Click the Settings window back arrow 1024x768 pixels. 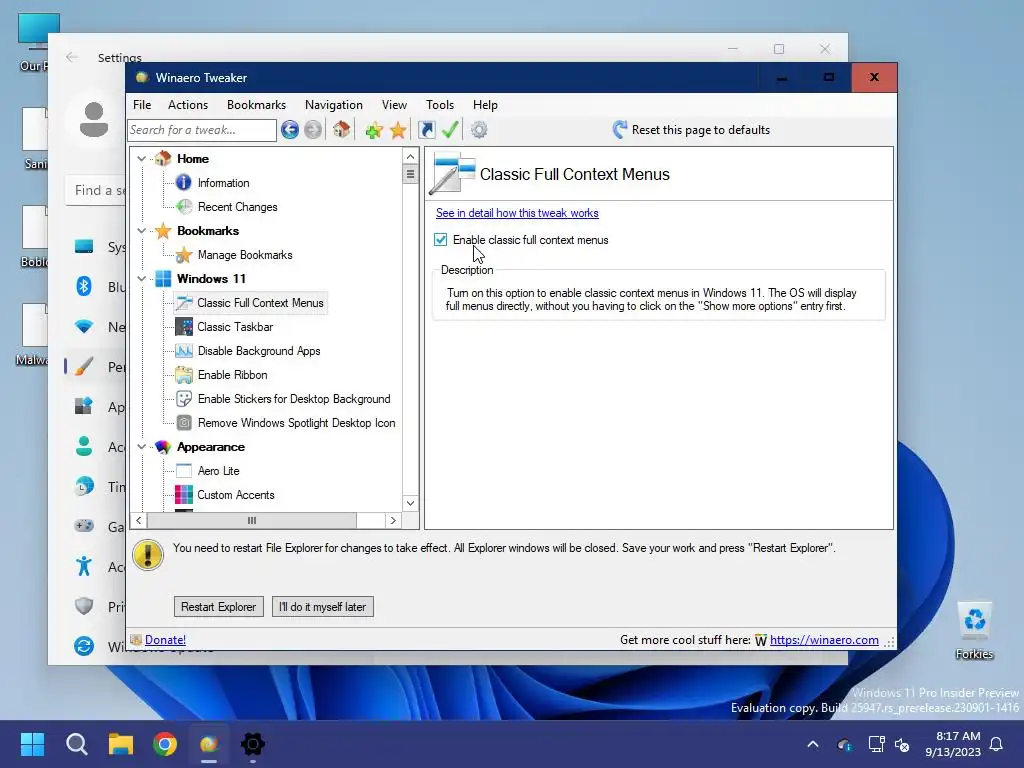coord(72,57)
